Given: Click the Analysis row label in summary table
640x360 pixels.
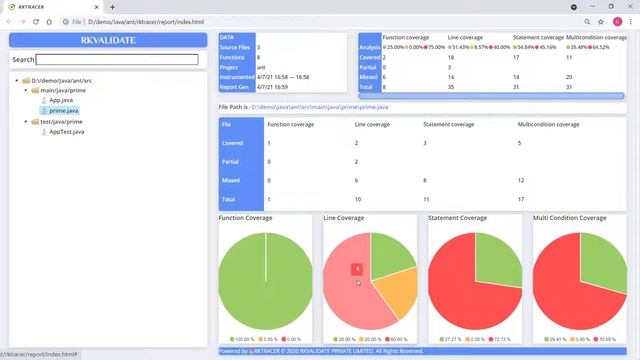Looking at the screenshot, I should tap(370, 47).
